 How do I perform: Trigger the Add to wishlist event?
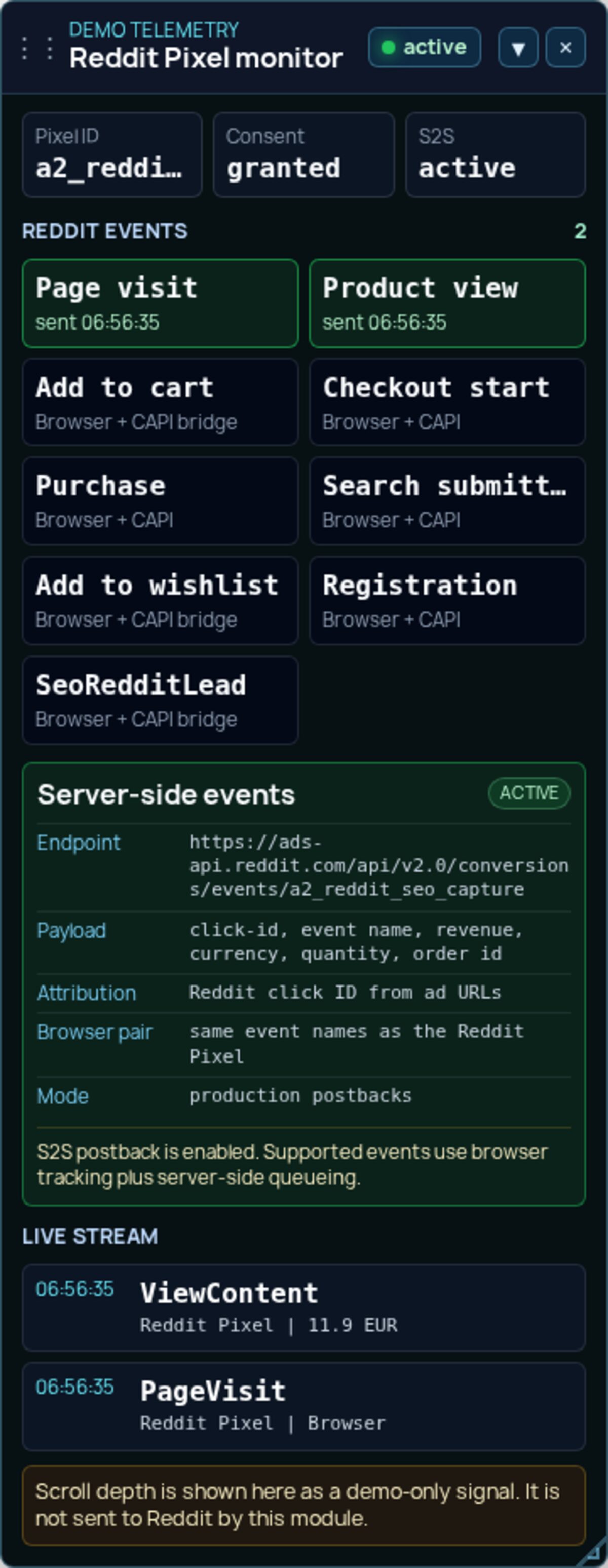point(160,601)
